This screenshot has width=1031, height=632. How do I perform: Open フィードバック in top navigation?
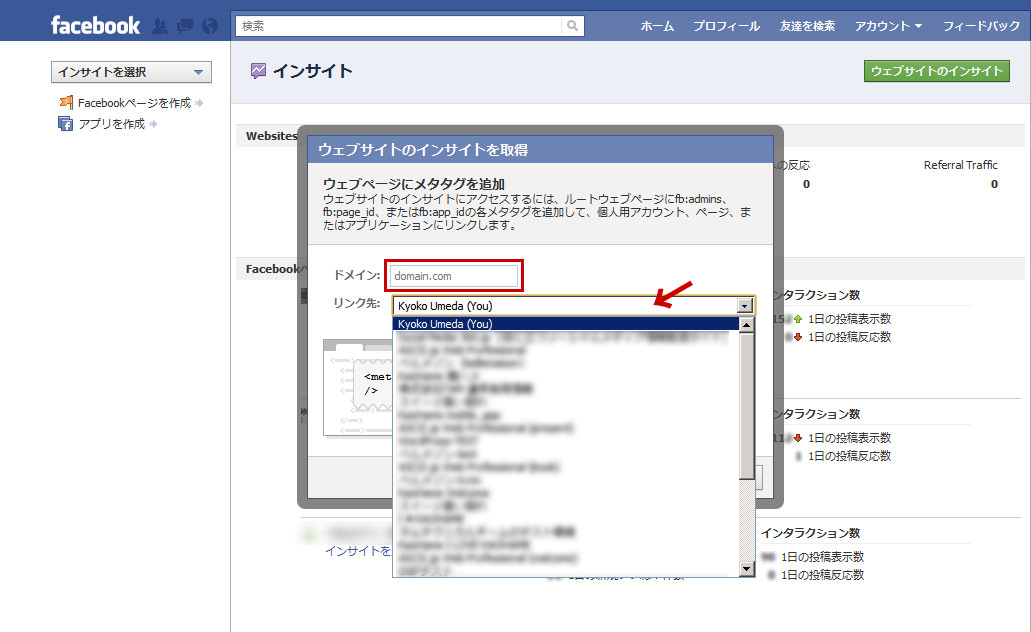click(x=981, y=26)
